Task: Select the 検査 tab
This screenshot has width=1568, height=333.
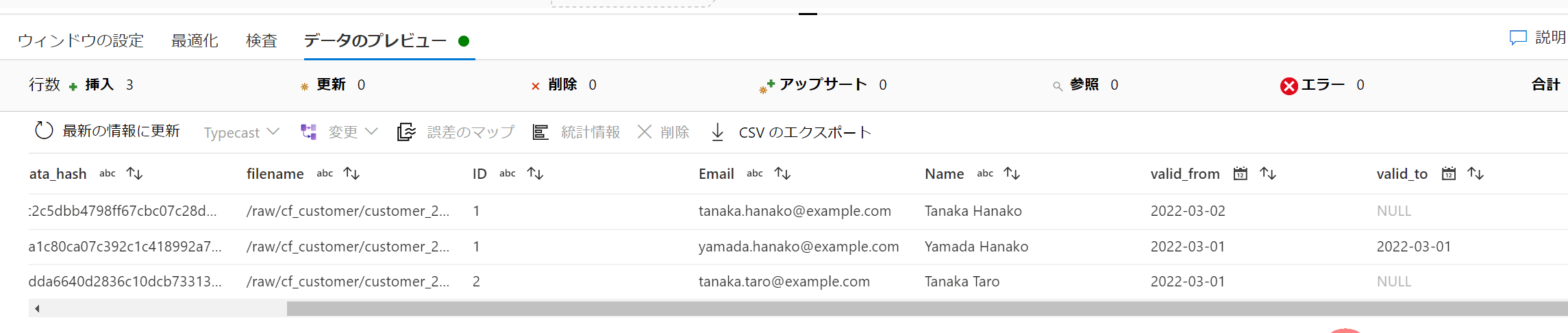Action: pos(262,40)
